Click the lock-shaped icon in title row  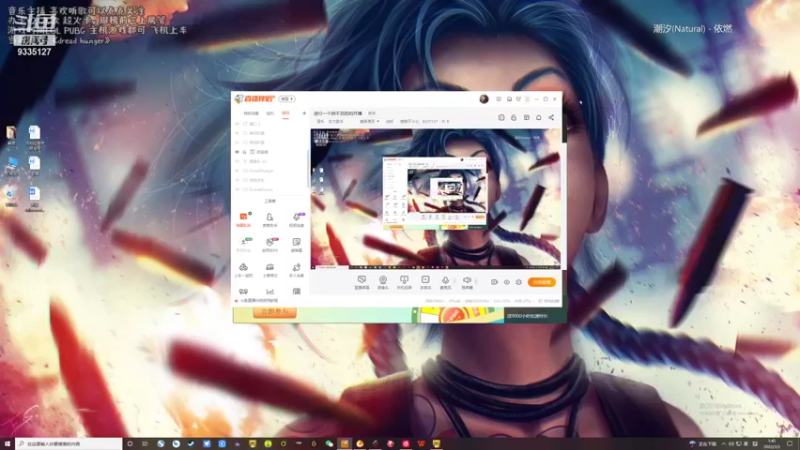pyautogui.click(x=514, y=117)
